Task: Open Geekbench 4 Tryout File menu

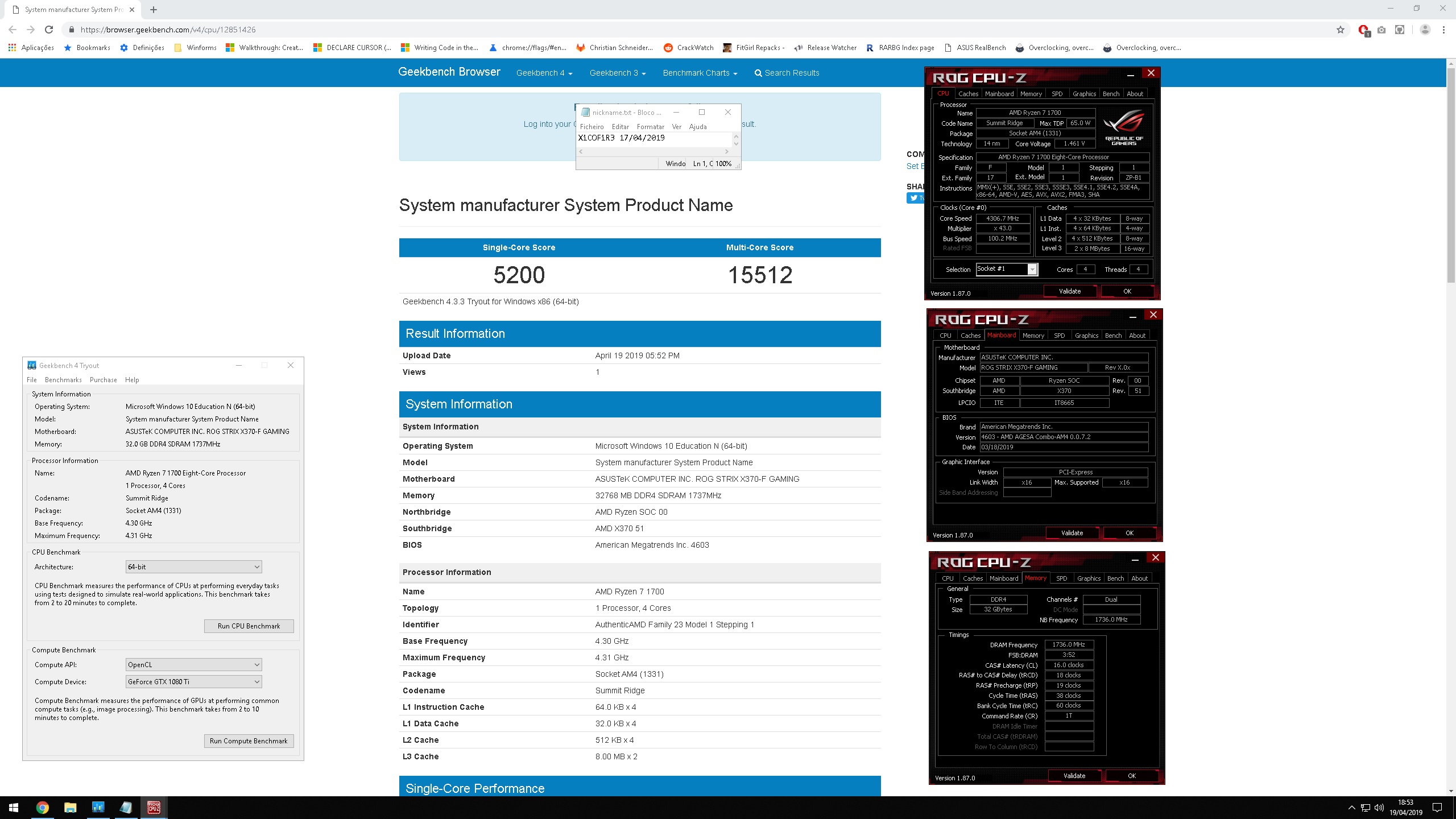Action: (x=32, y=380)
